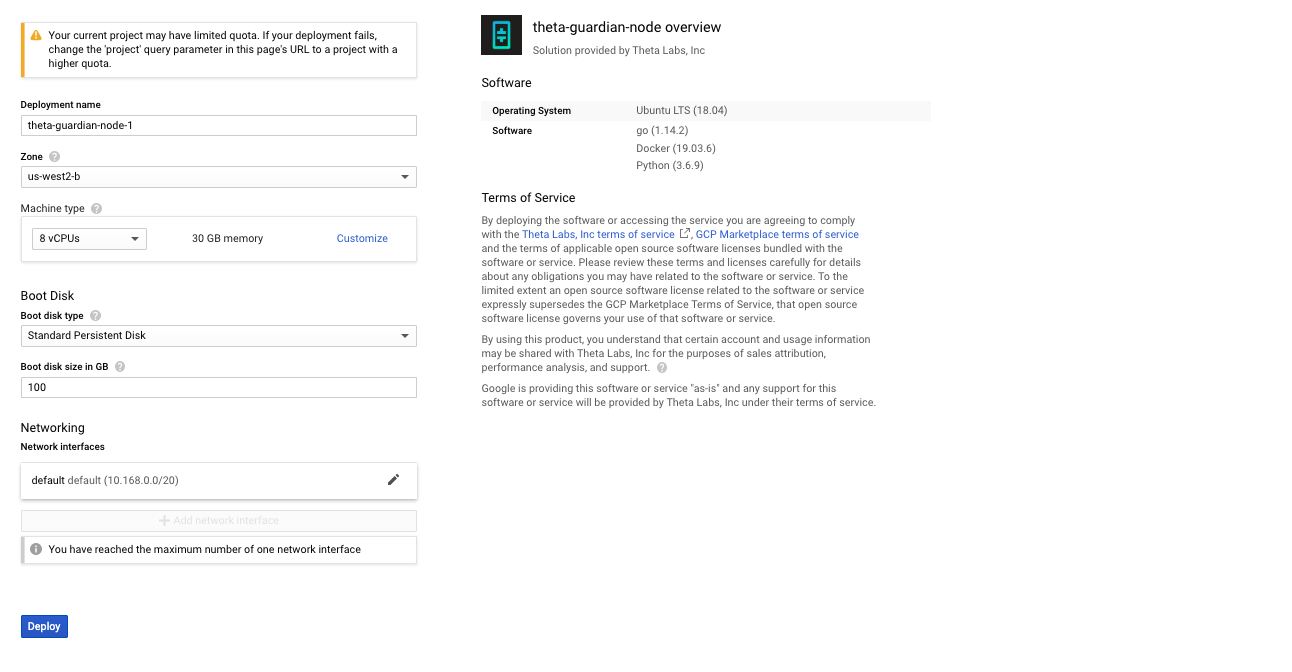Click the Boot Disk section heading

47,296
